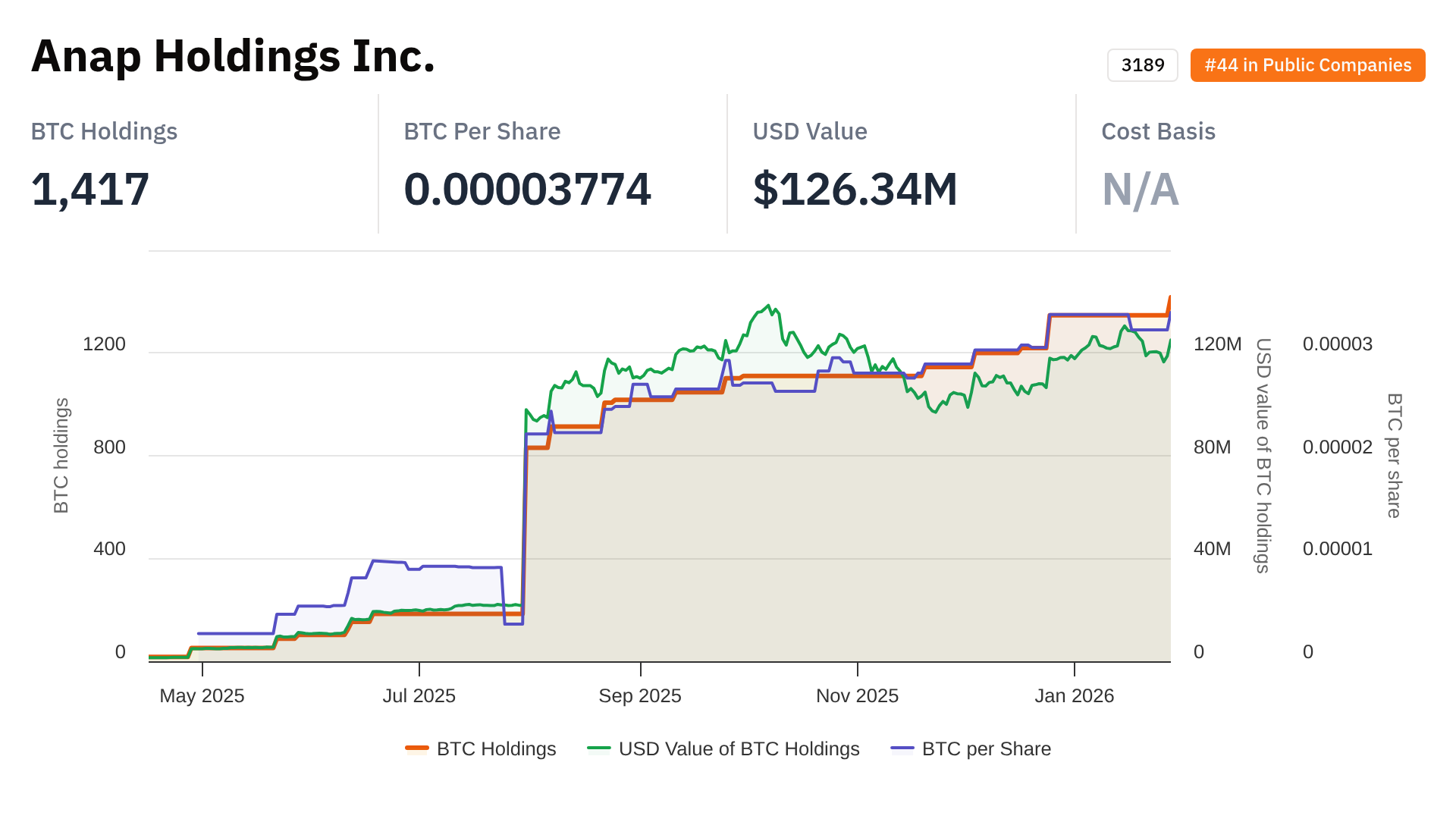Open #44 in Public Companies ranking
Viewport: 1456px width, 819px height.
[x=1307, y=65]
